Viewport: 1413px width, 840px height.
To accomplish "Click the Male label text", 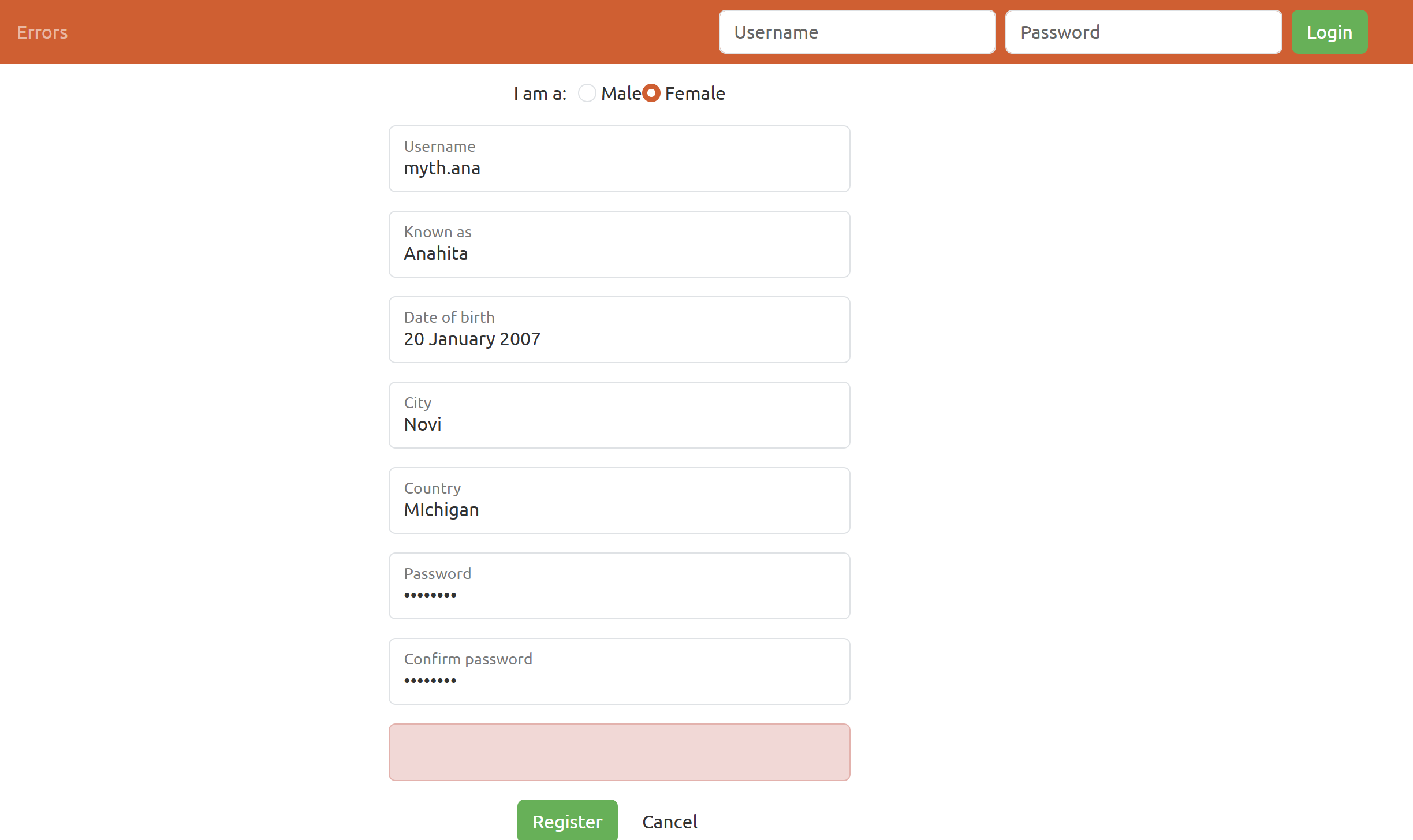I will point(621,94).
